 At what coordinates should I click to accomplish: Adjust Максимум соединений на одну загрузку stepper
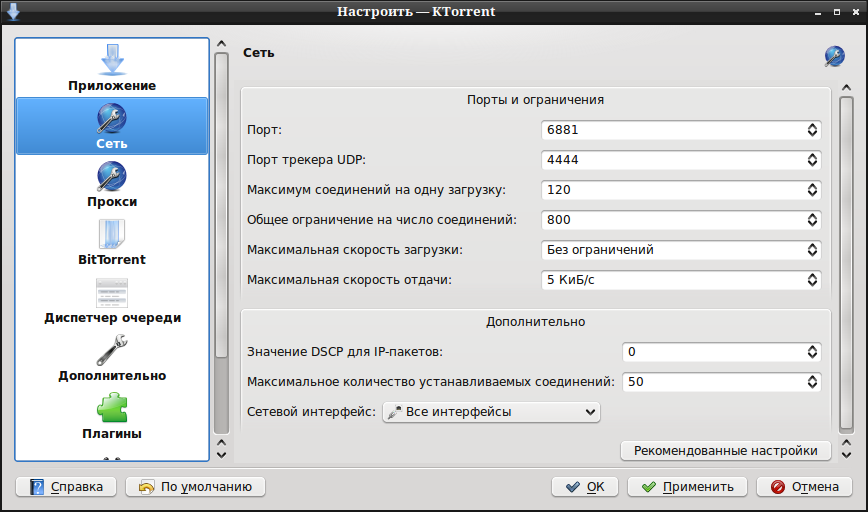coord(812,190)
